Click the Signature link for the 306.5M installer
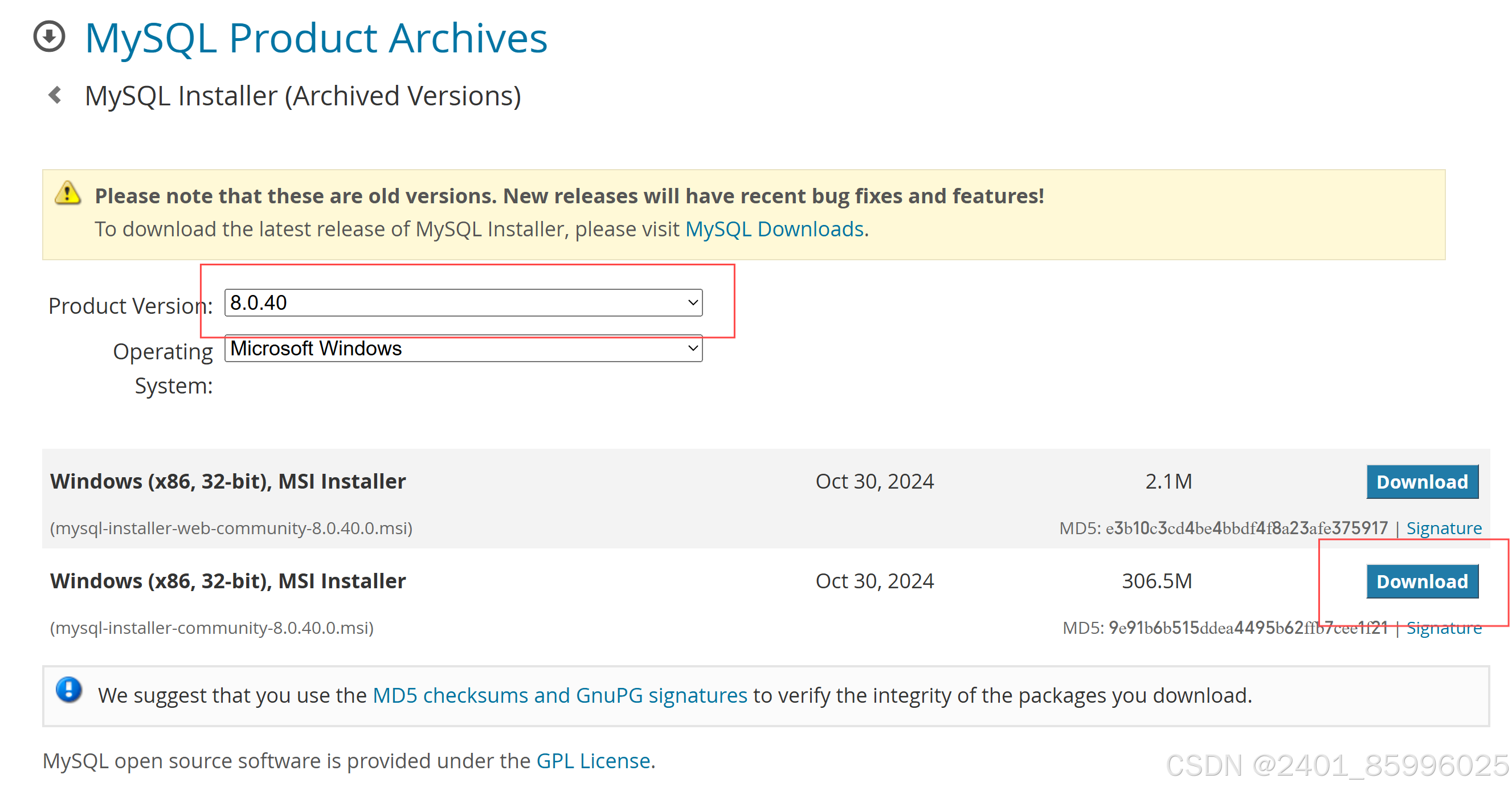 pos(1445,628)
